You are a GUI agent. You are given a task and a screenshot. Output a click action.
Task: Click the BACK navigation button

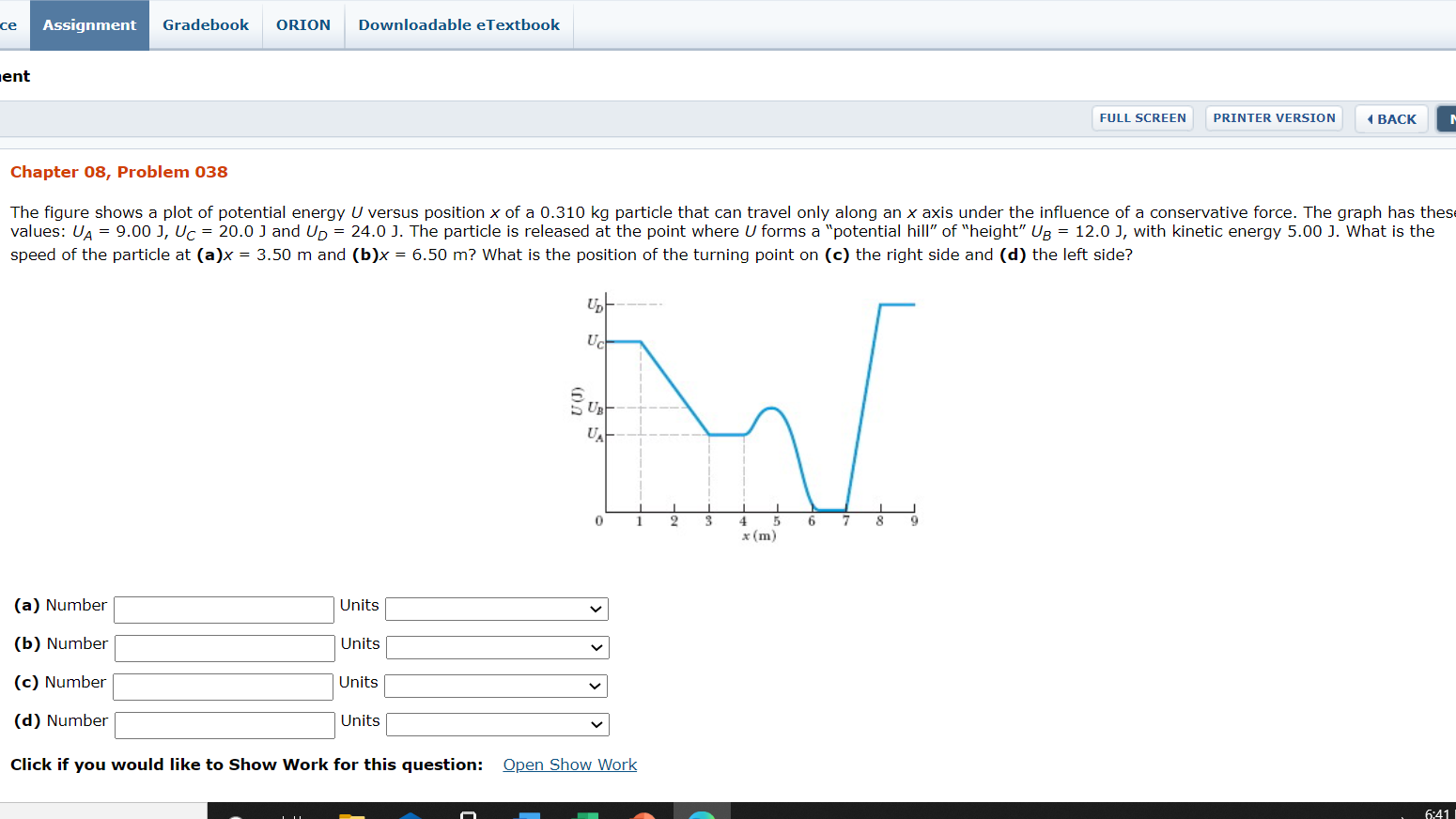1391,118
